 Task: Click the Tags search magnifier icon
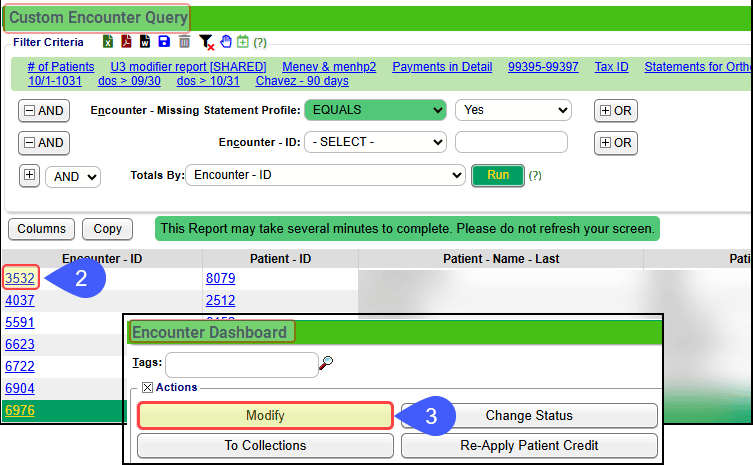coord(326,364)
